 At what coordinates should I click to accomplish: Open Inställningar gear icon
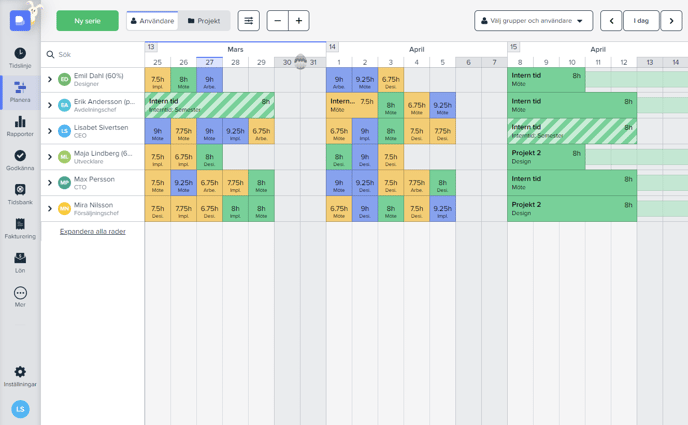coord(20,372)
